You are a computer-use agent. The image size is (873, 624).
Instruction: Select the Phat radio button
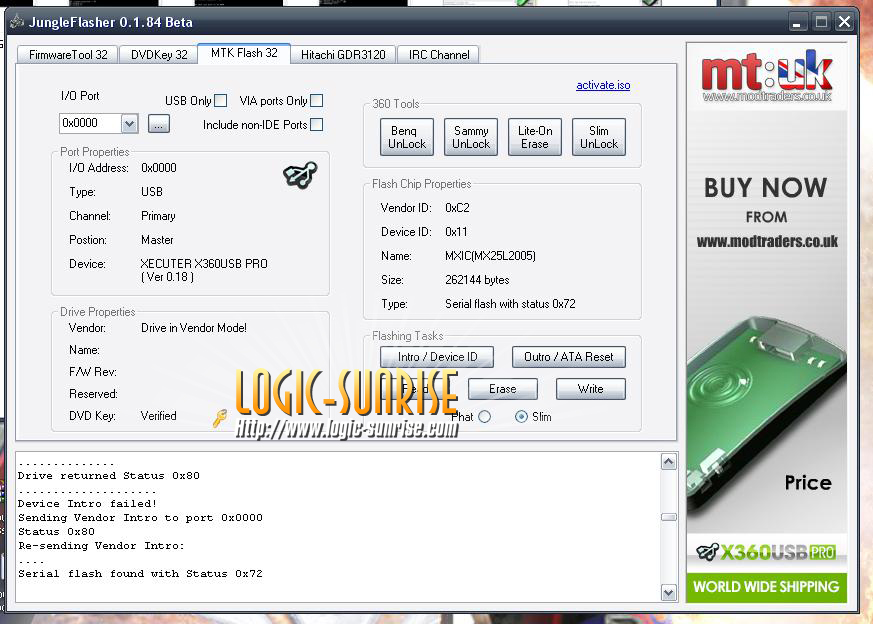click(484, 416)
